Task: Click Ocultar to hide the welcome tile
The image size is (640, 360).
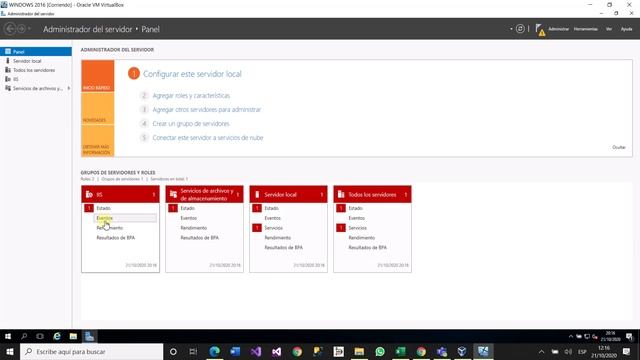Action: 619,147
